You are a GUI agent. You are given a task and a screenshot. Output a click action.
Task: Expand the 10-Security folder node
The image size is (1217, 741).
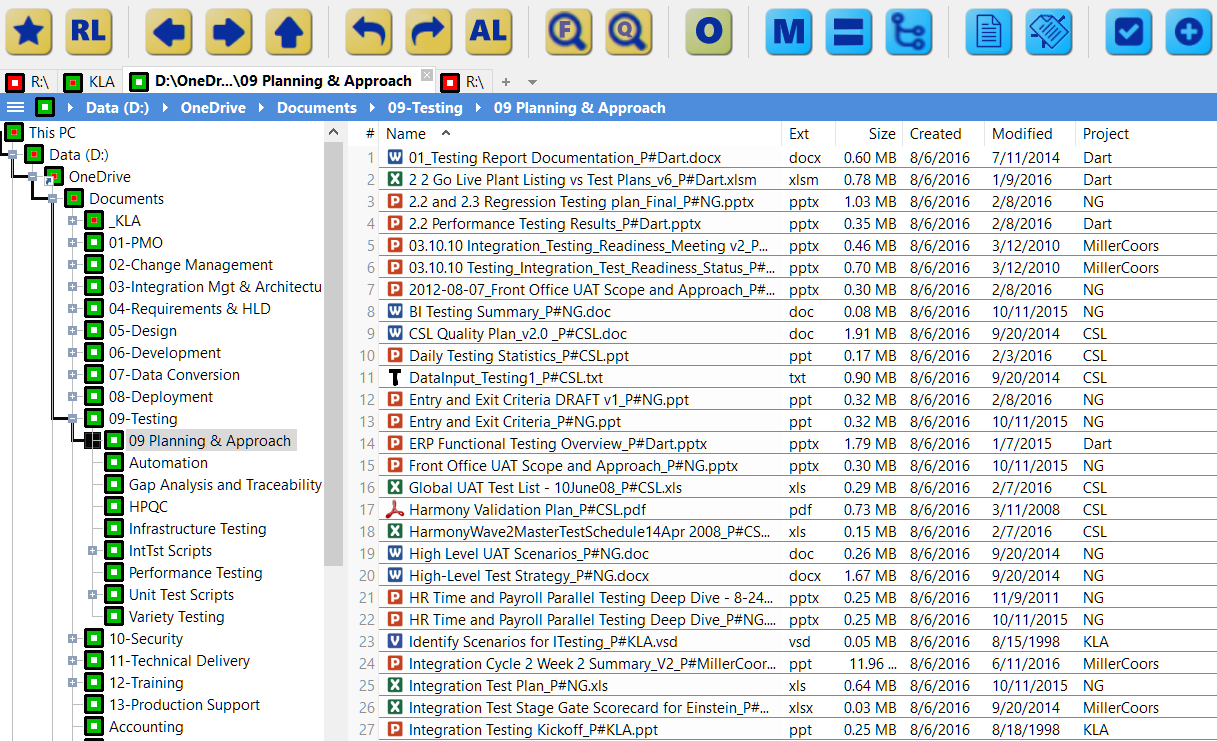[x=72, y=639]
